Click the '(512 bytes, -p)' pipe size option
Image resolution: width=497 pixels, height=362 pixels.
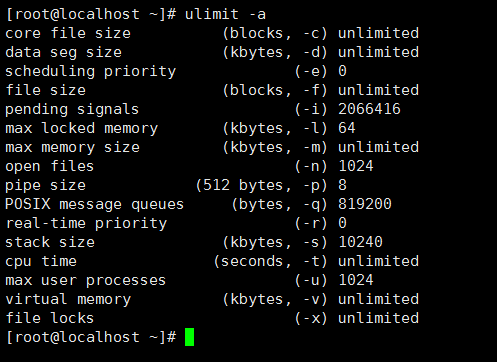tap(262, 186)
